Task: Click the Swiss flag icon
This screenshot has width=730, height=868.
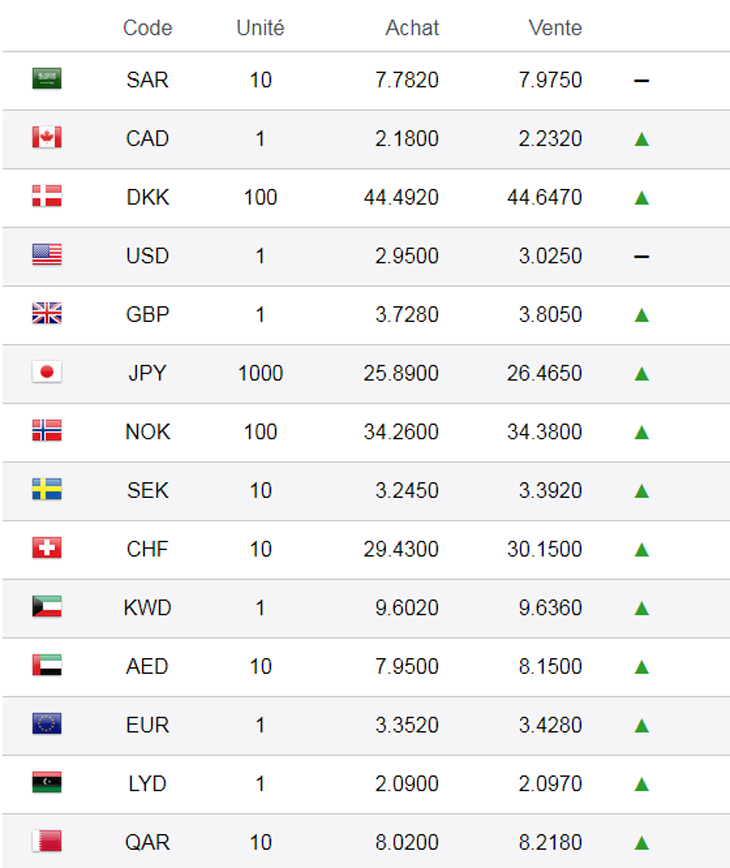Action: 47,548
